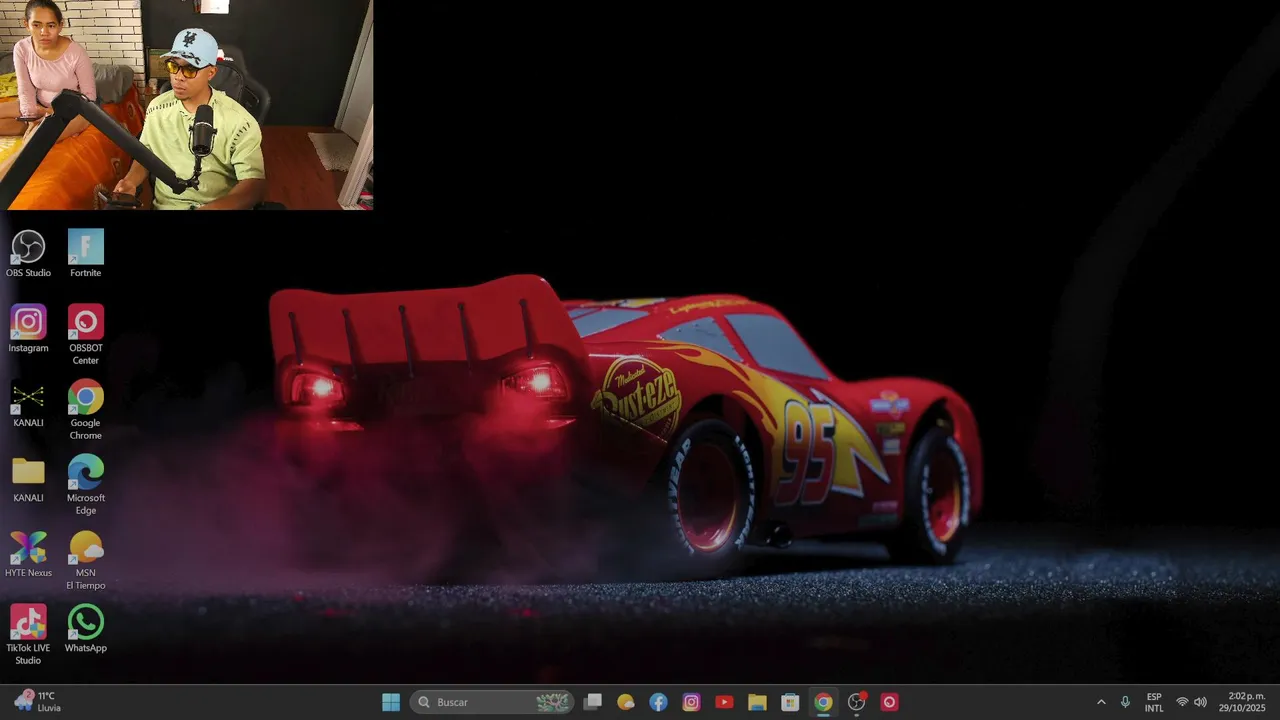
Task: Switch to OBS Studio in taskbar
Action: [x=857, y=702]
